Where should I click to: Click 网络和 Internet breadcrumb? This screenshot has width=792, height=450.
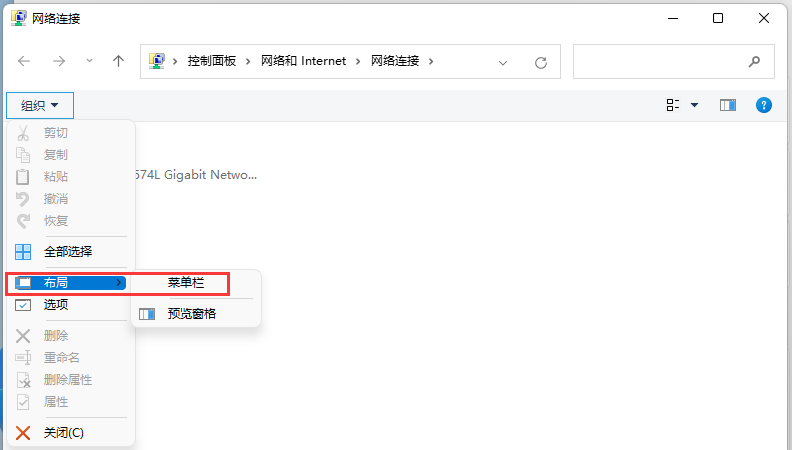point(304,61)
